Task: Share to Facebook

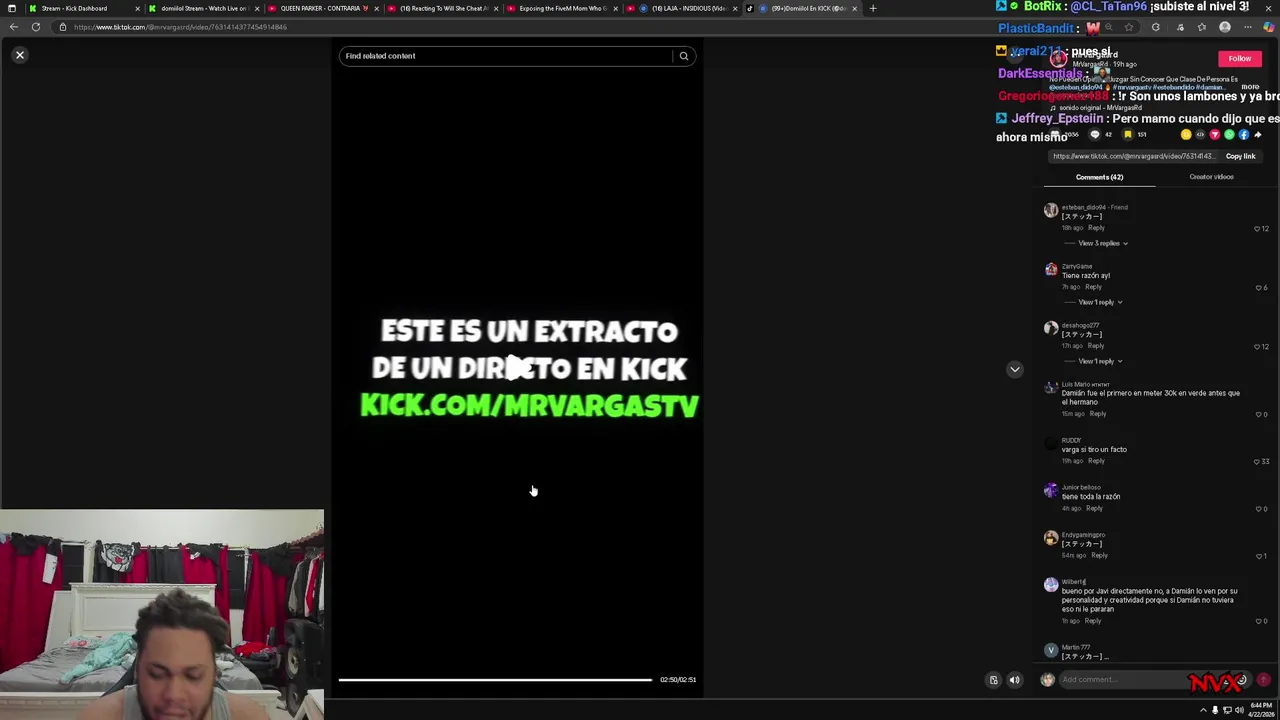Action: tap(1244, 134)
